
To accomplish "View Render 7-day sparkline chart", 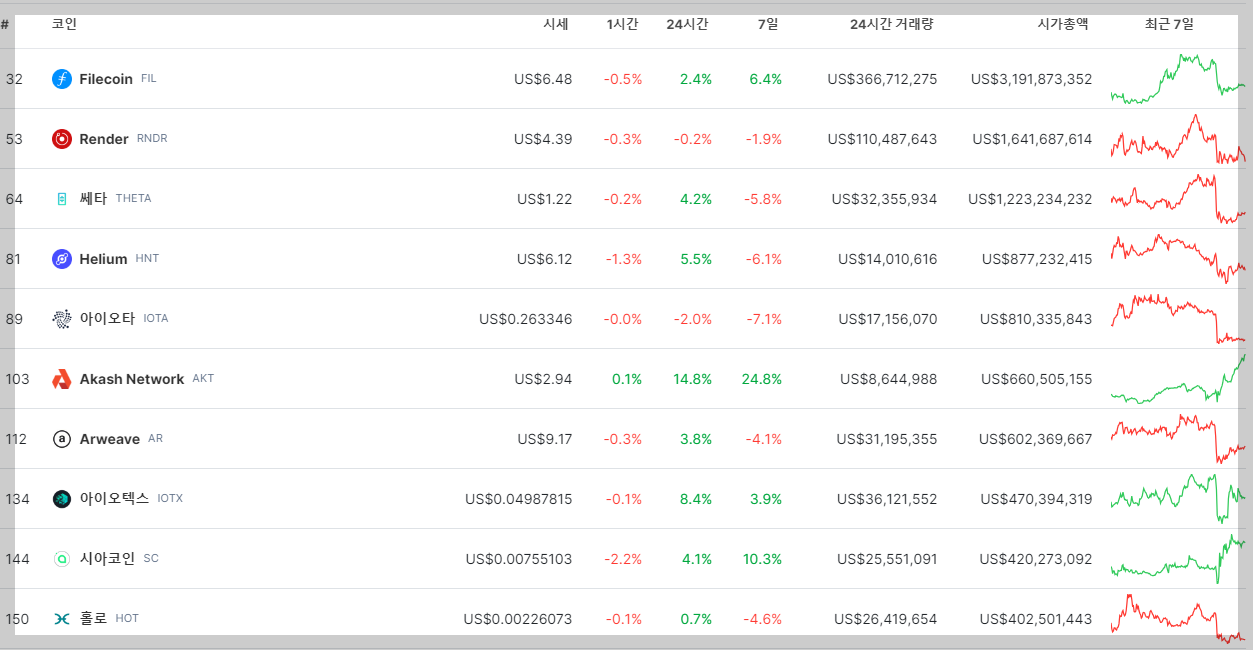I will (1178, 139).
